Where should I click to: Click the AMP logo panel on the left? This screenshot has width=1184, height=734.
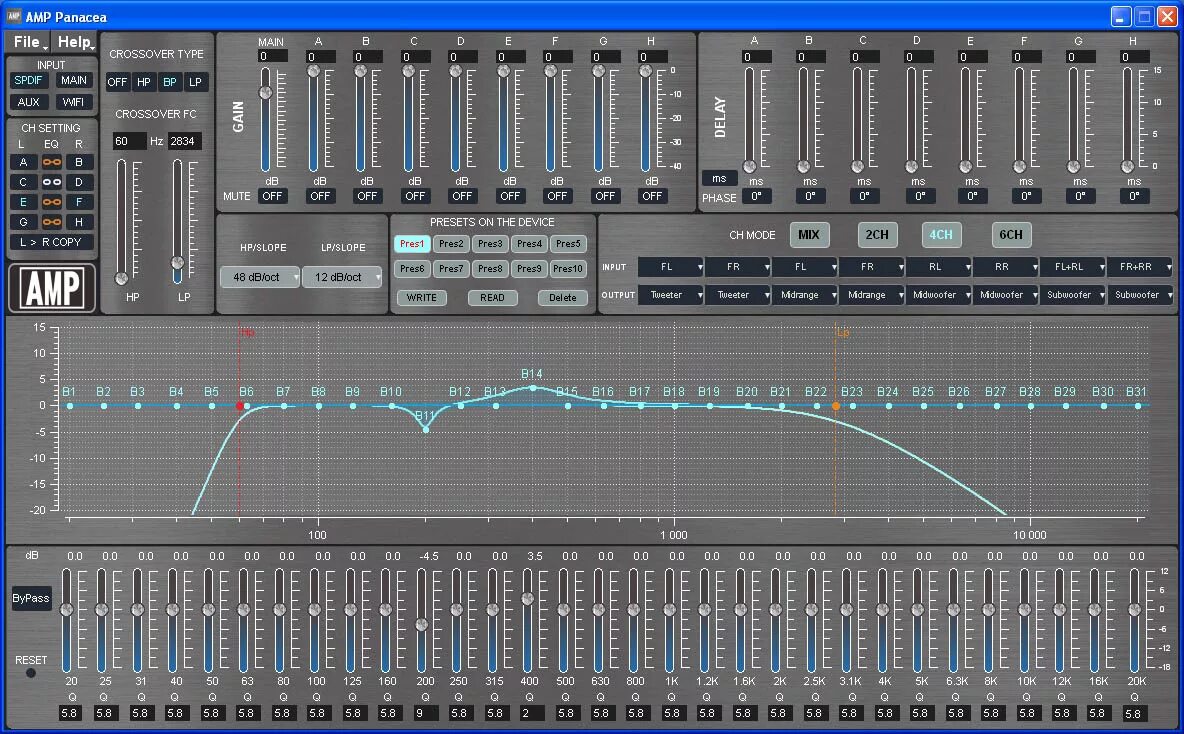click(51, 288)
